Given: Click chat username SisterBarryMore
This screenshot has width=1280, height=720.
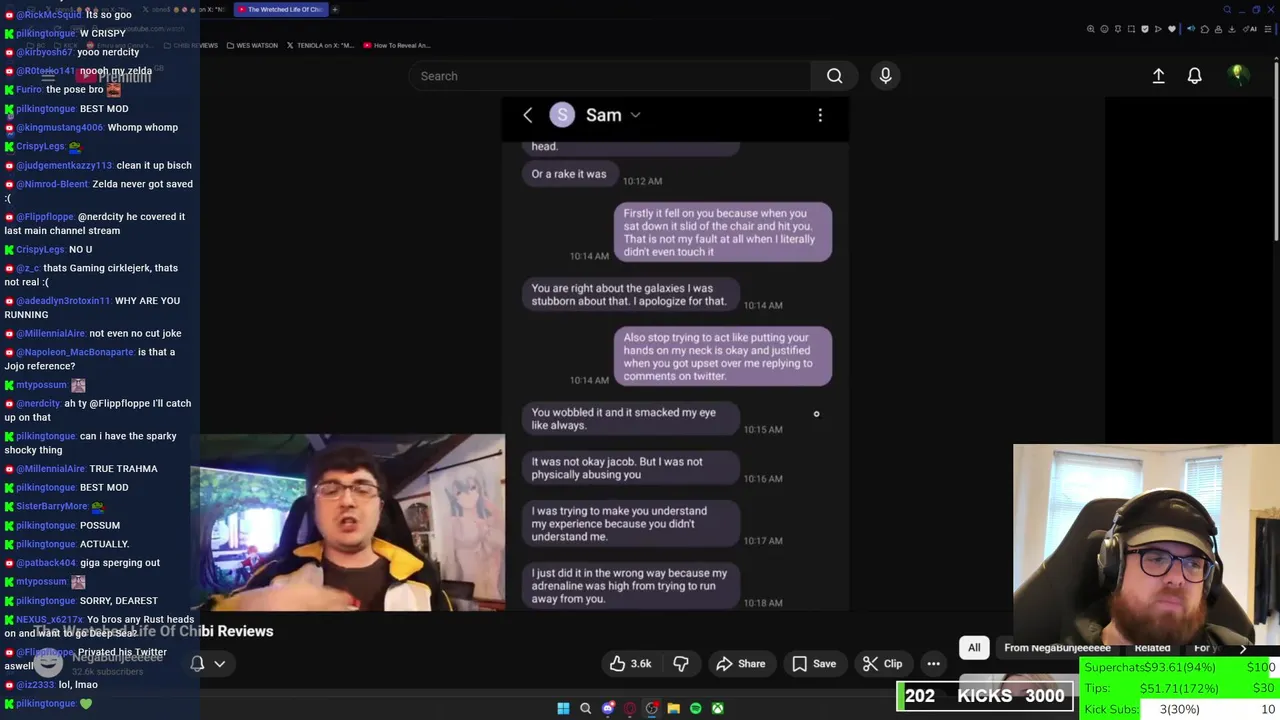Looking at the screenshot, I should pyautogui.click(x=52, y=506).
